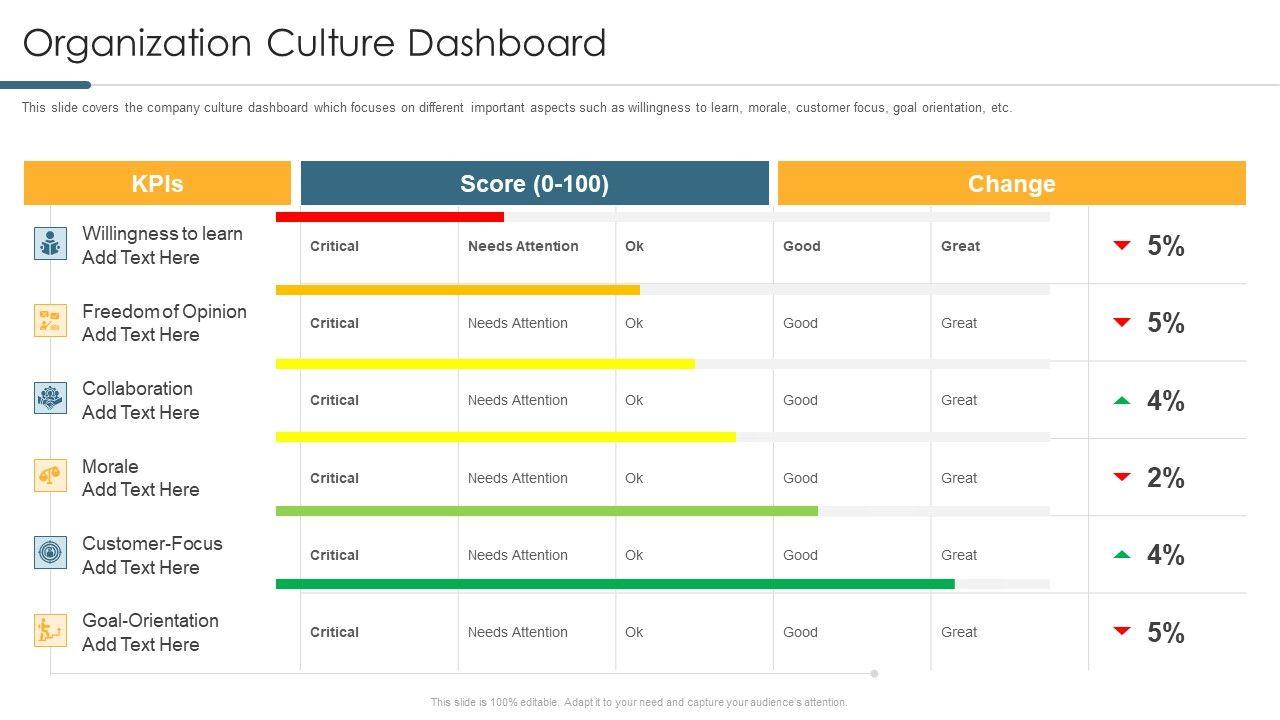Screen dimensions: 1280x720
Task: Click the red Willingness to learn score bar
Action: (x=390, y=217)
